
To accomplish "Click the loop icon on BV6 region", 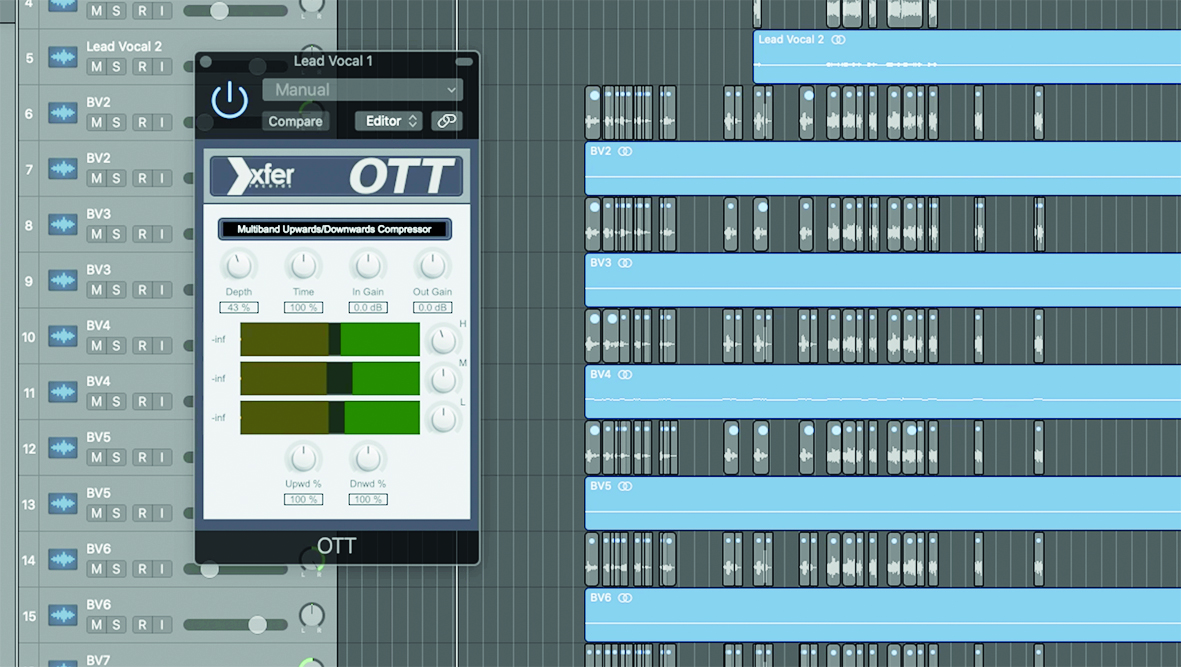I will [625, 598].
